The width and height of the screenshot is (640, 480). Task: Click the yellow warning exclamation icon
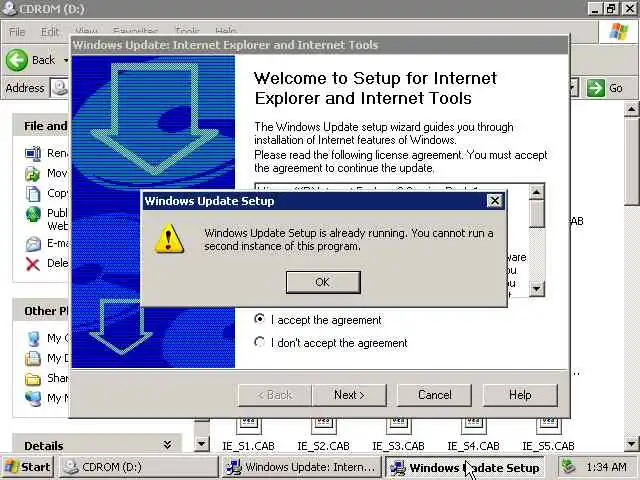tap(169, 239)
